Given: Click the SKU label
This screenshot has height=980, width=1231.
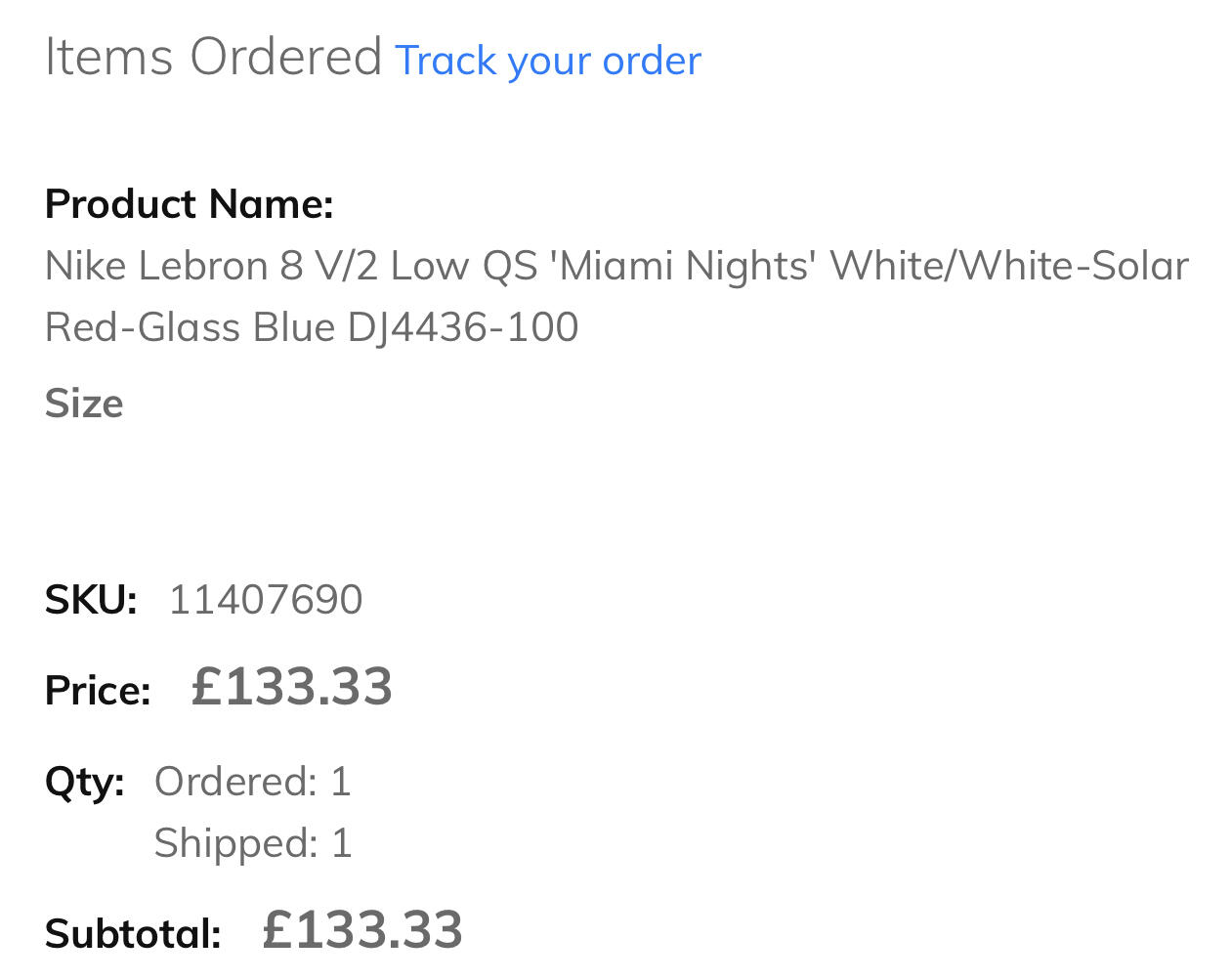Looking at the screenshot, I should pyautogui.click(x=91, y=600).
